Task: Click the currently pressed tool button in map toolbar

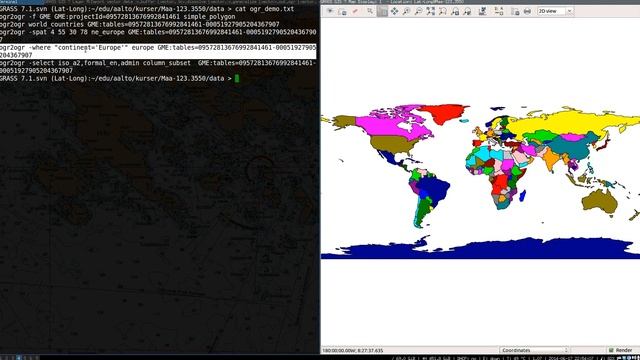Action: click(382, 11)
